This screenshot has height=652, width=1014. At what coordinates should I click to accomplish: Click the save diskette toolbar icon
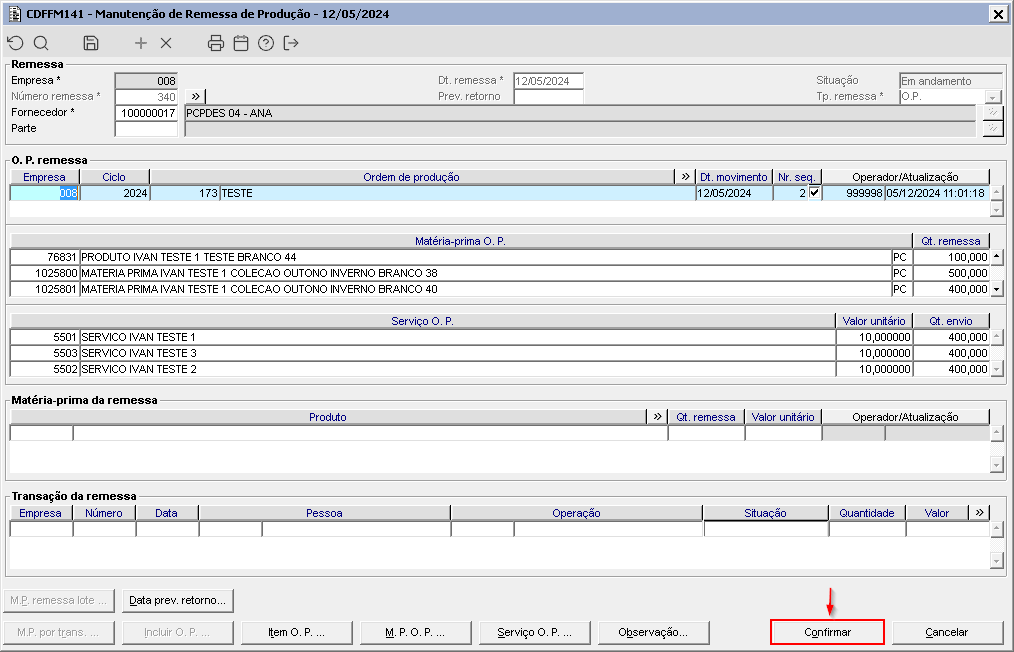coord(91,43)
